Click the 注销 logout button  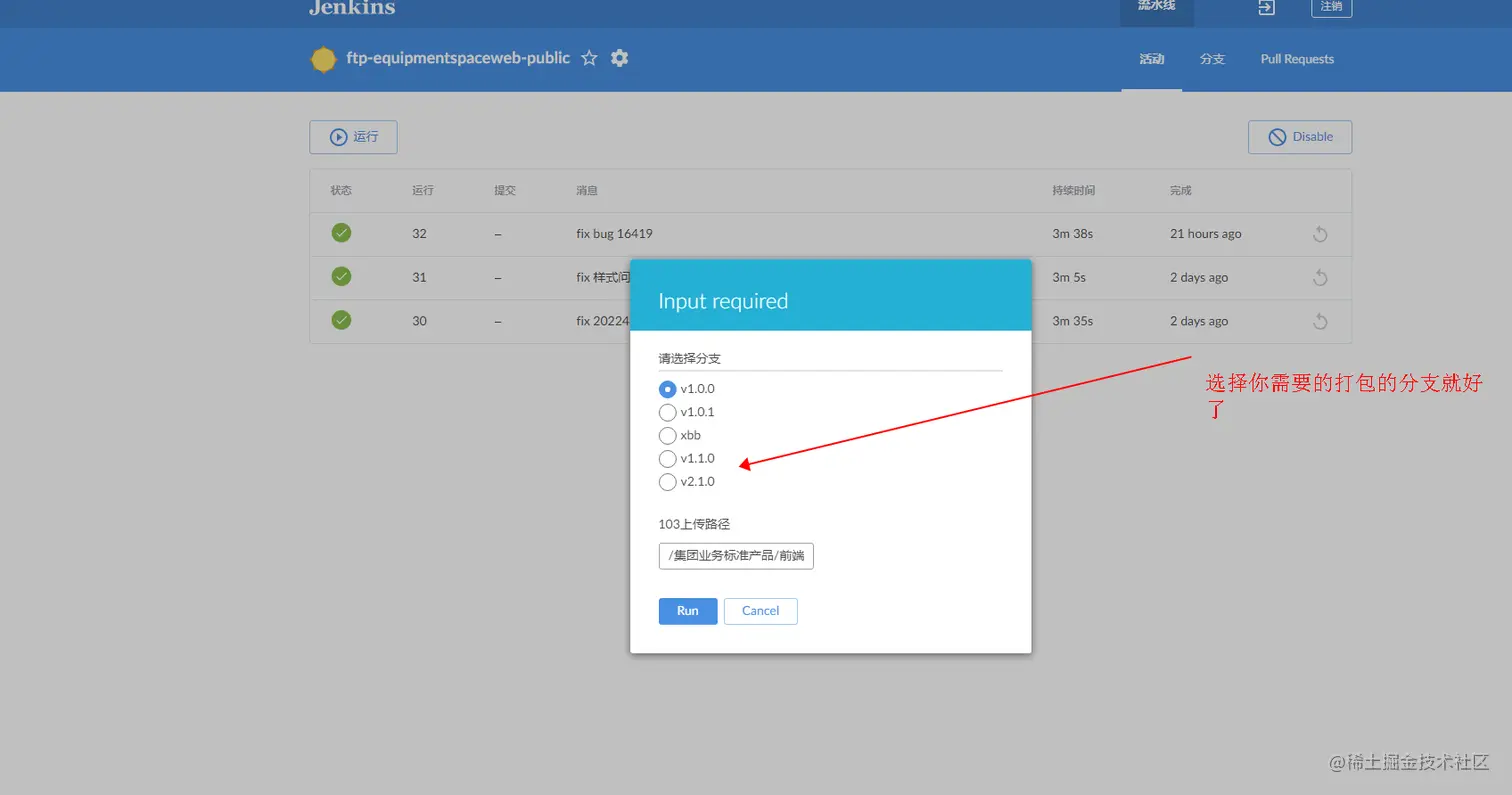[1331, 7]
